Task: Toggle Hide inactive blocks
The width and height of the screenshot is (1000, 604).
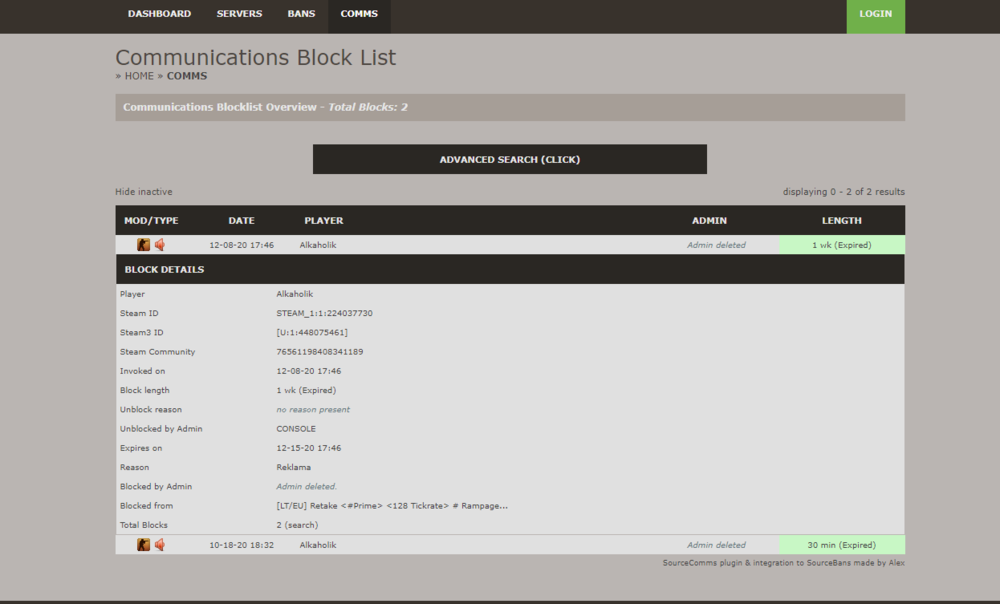Action: click(x=143, y=192)
